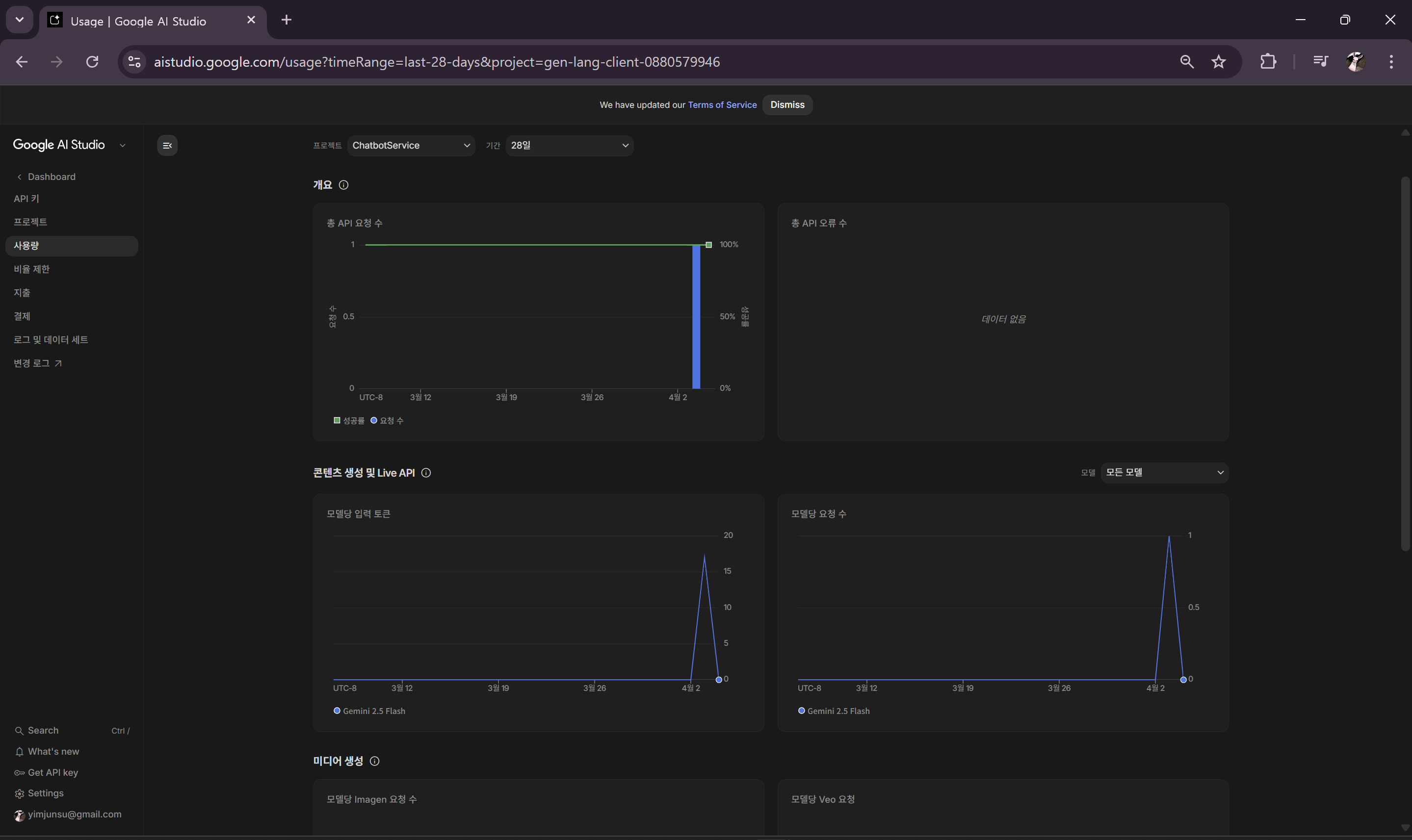Image resolution: width=1412 pixels, height=840 pixels.
Task: Open media control icon in toolbar
Action: pos(1320,62)
